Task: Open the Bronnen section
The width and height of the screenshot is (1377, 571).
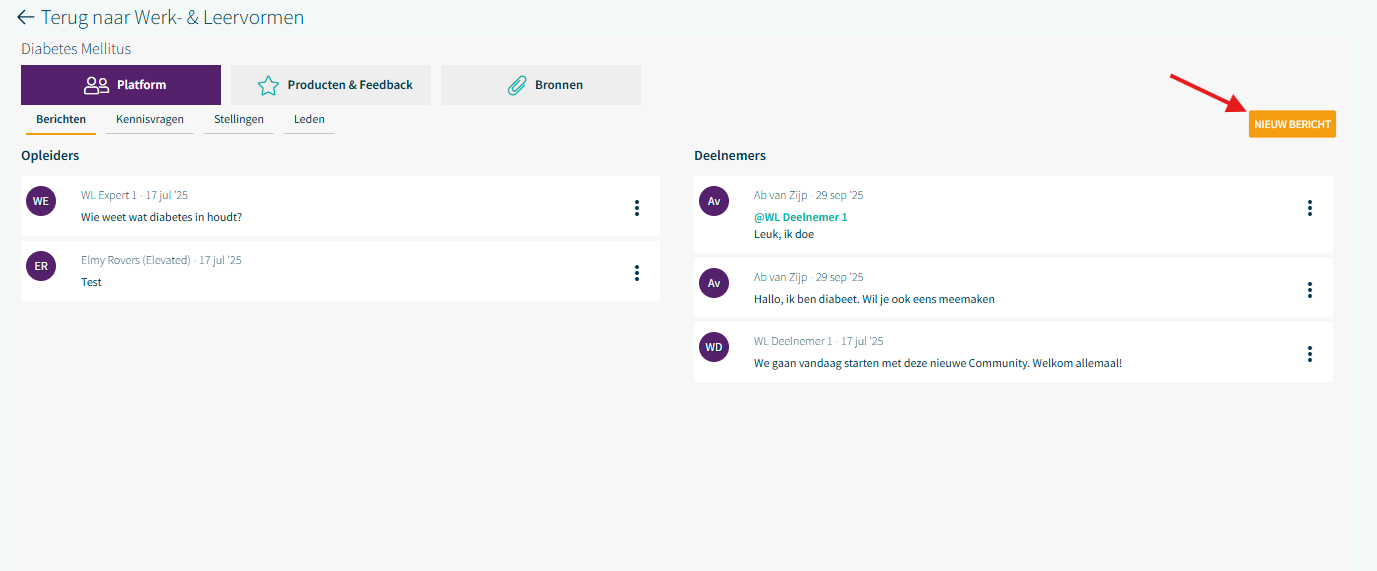Action: point(541,85)
